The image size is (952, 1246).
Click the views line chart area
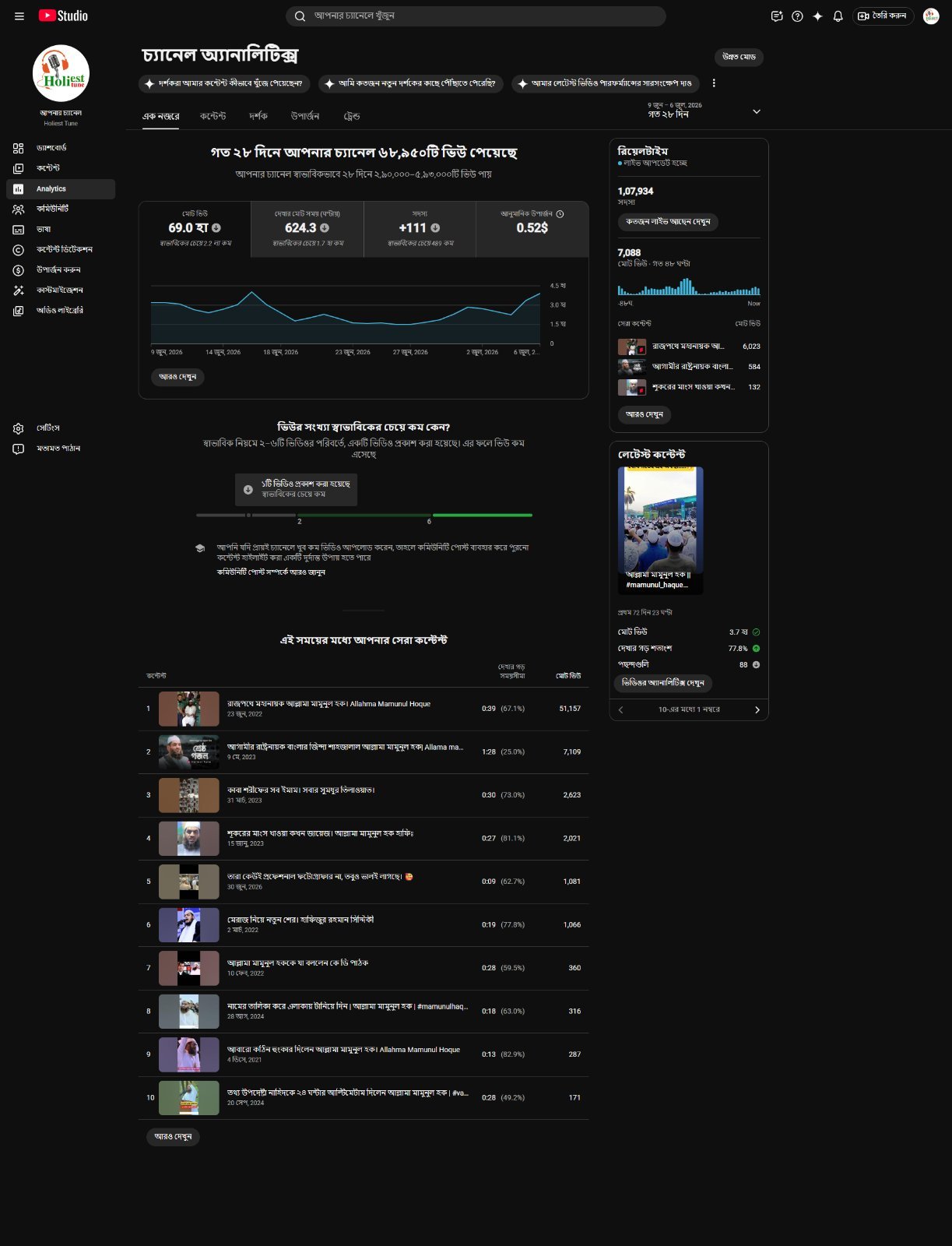click(346, 315)
